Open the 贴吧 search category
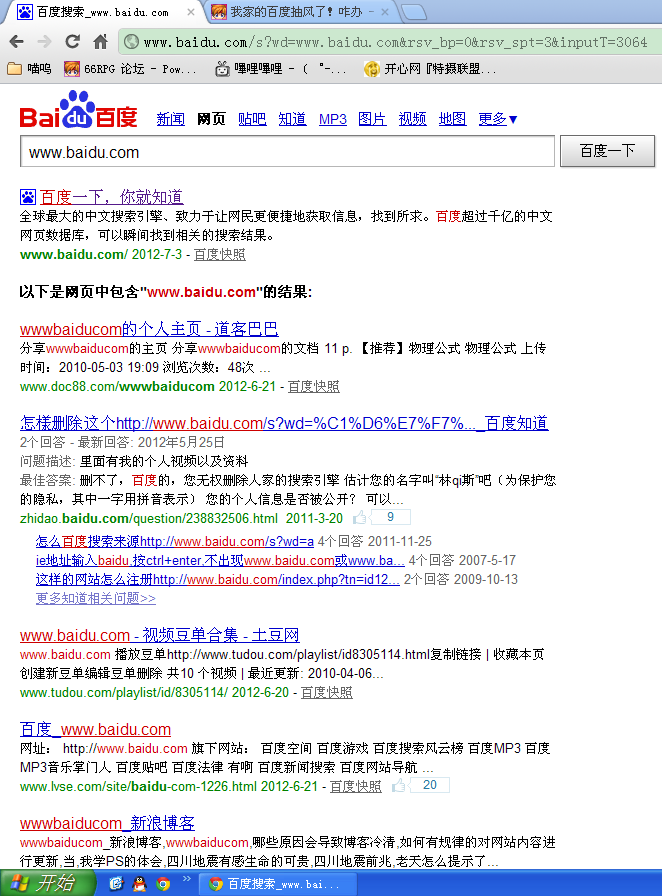 252,119
